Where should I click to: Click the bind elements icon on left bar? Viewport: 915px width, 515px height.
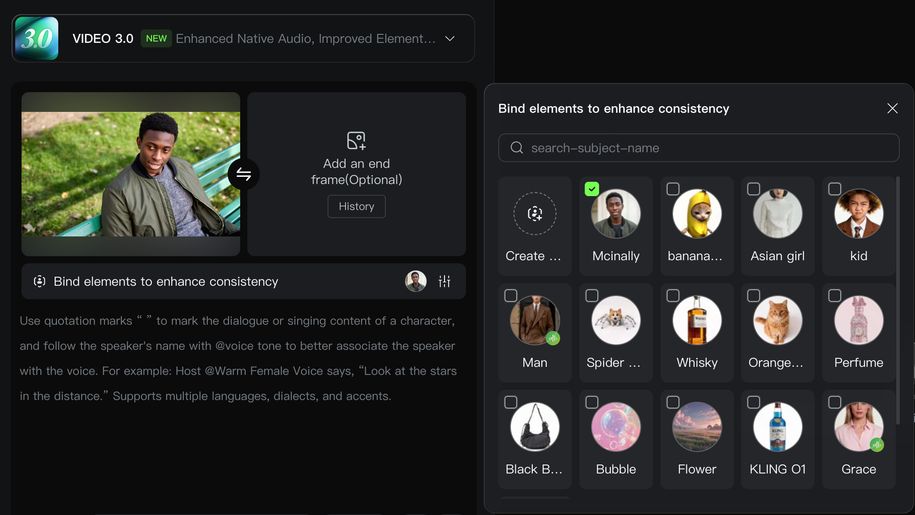coord(40,282)
